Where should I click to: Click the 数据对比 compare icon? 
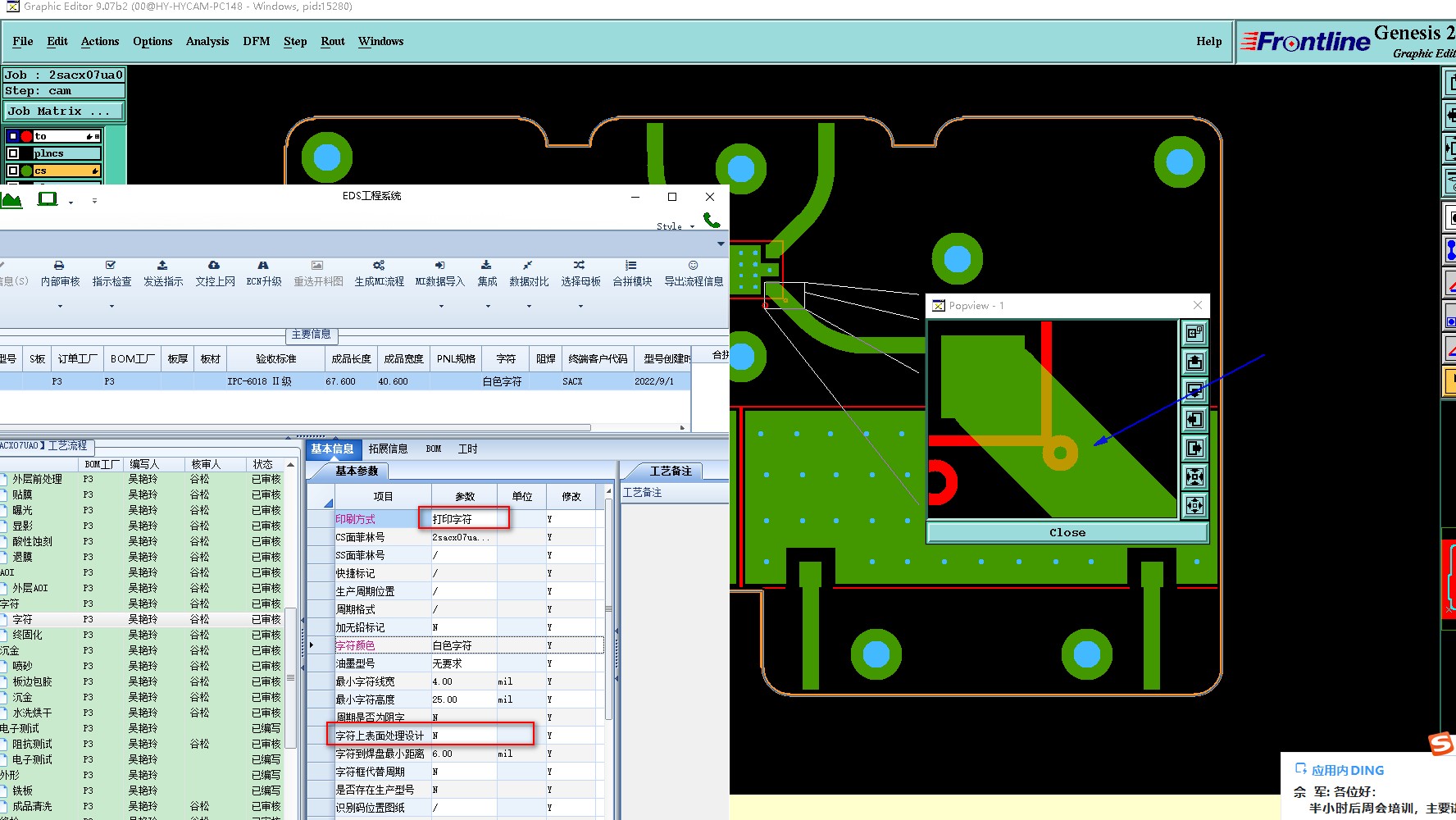pyautogui.click(x=528, y=266)
